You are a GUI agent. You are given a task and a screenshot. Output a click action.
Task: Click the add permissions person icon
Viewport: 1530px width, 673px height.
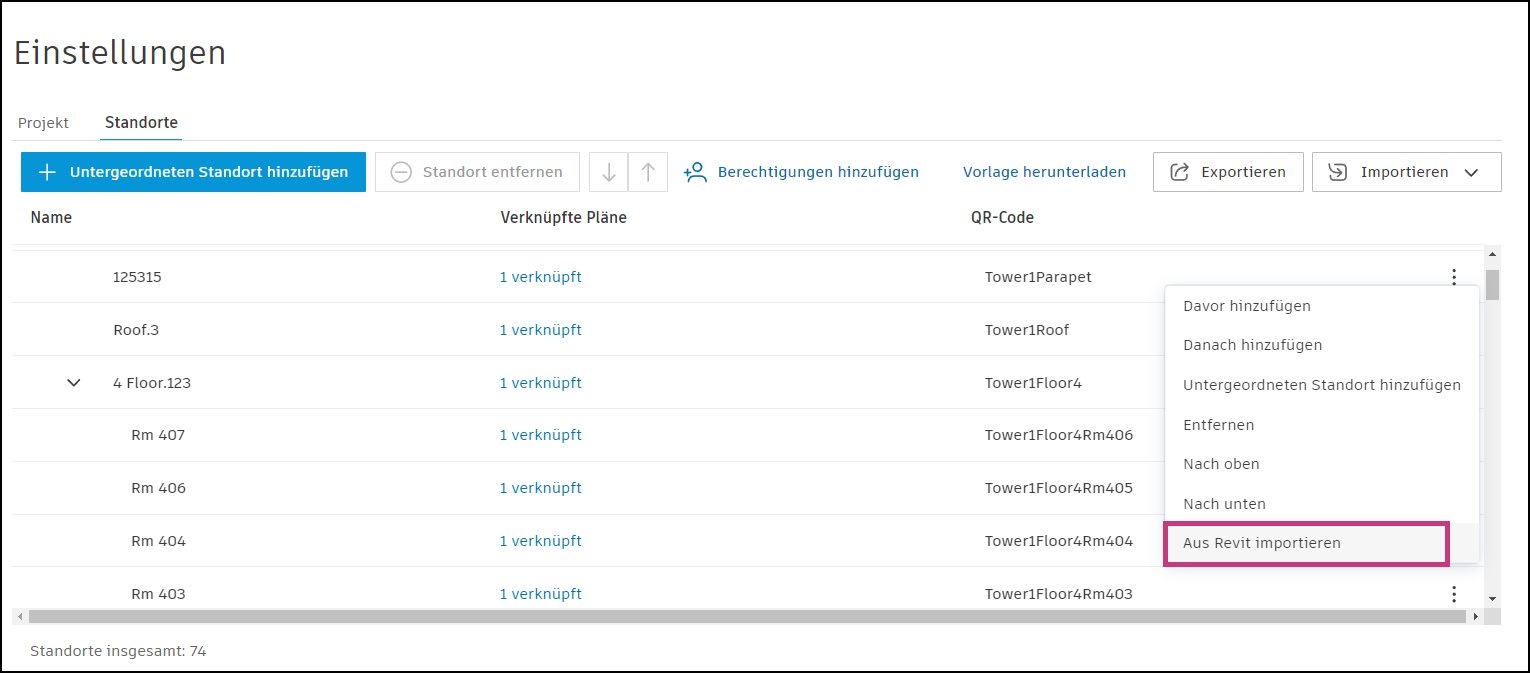(695, 172)
